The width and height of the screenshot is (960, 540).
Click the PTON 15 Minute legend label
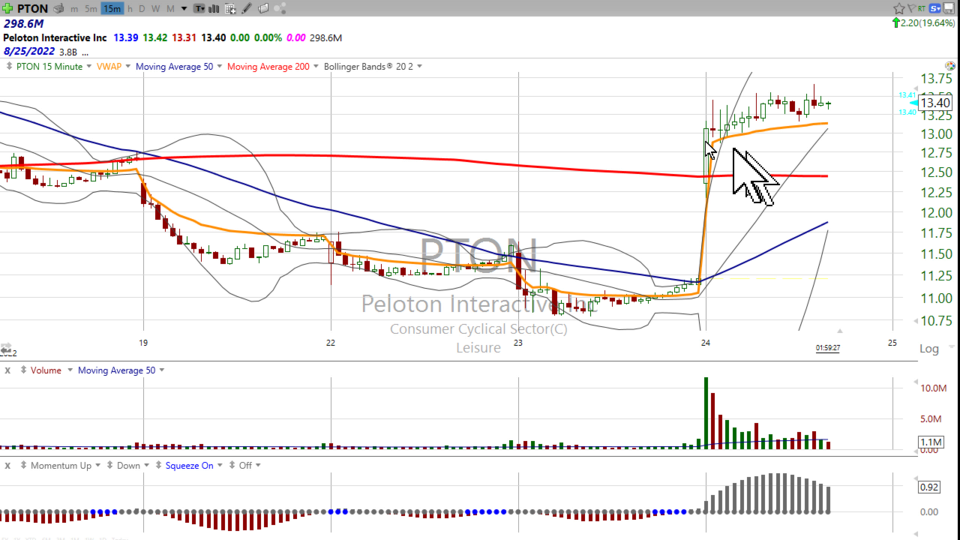tap(50, 66)
